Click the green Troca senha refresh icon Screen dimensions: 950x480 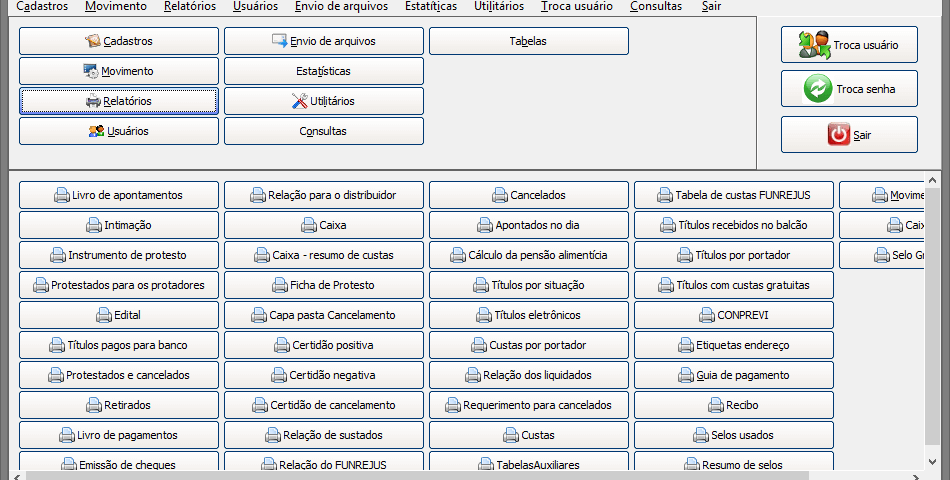coord(818,89)
